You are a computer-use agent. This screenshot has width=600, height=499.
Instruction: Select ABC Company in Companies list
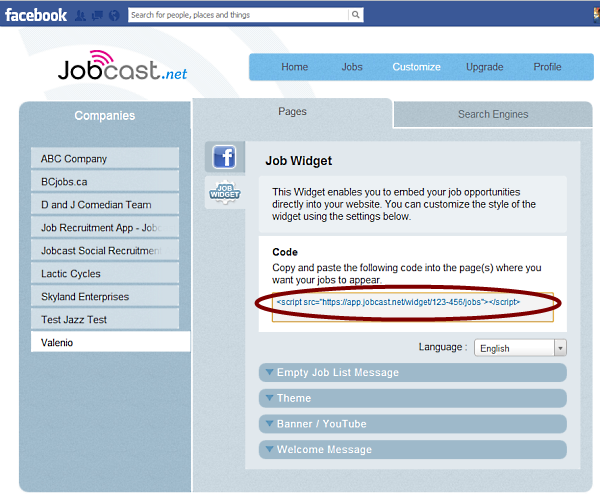click(105, 158)
